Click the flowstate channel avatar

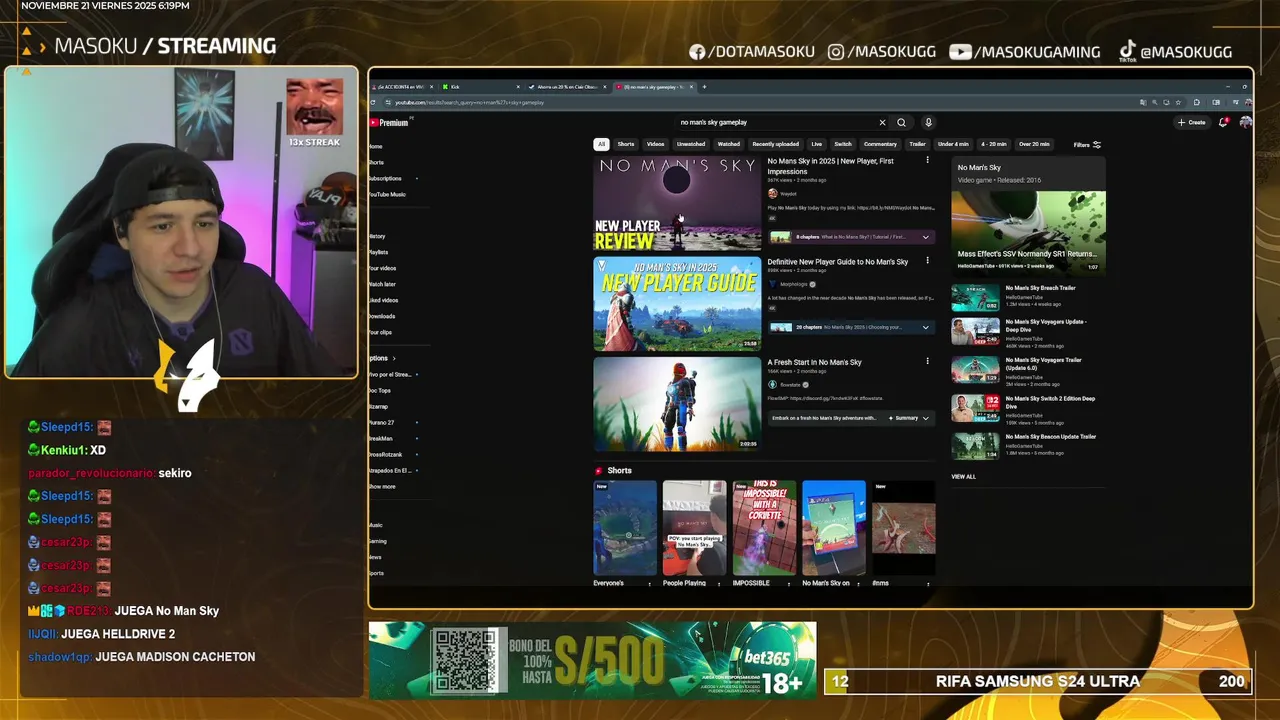point(772,384)
